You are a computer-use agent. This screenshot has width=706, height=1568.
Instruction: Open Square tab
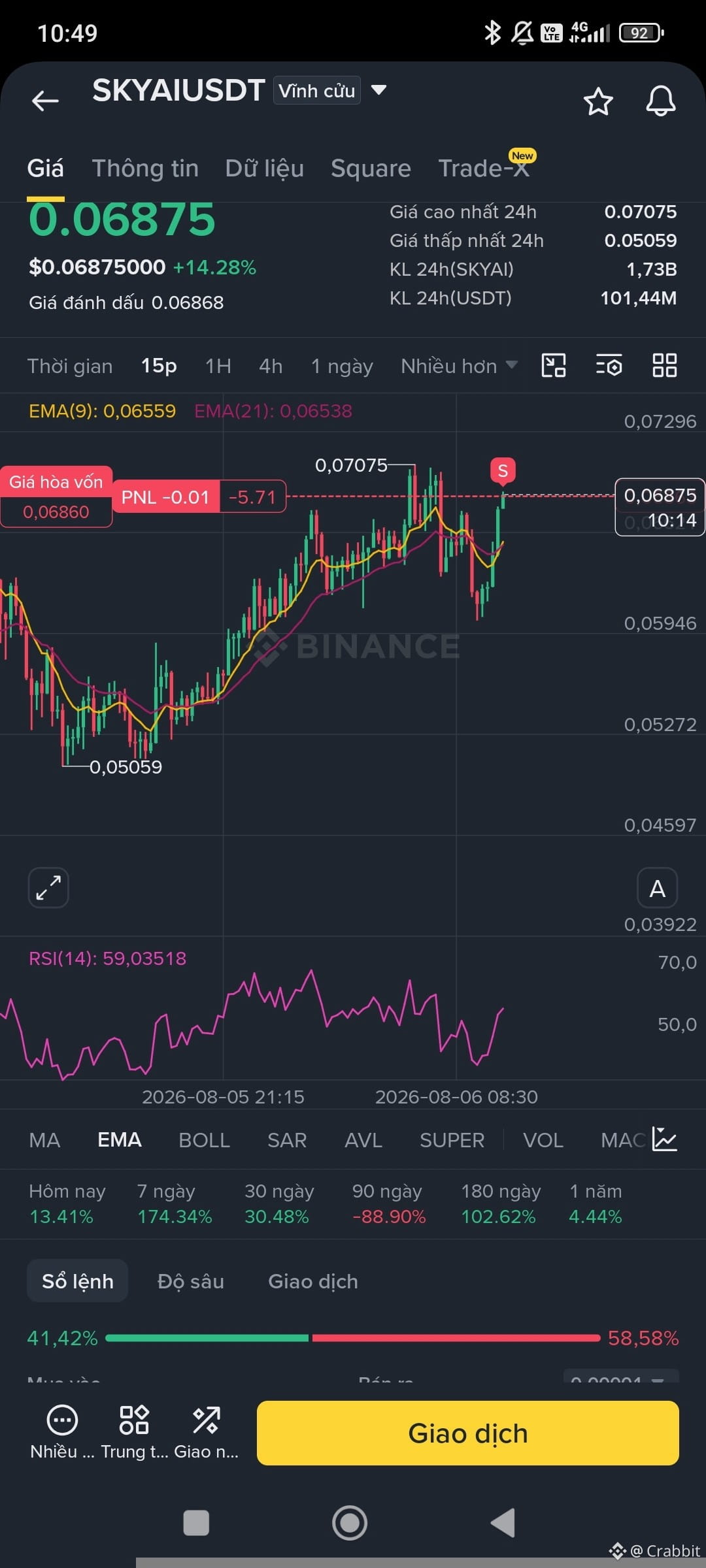click(x=371, y=169)
